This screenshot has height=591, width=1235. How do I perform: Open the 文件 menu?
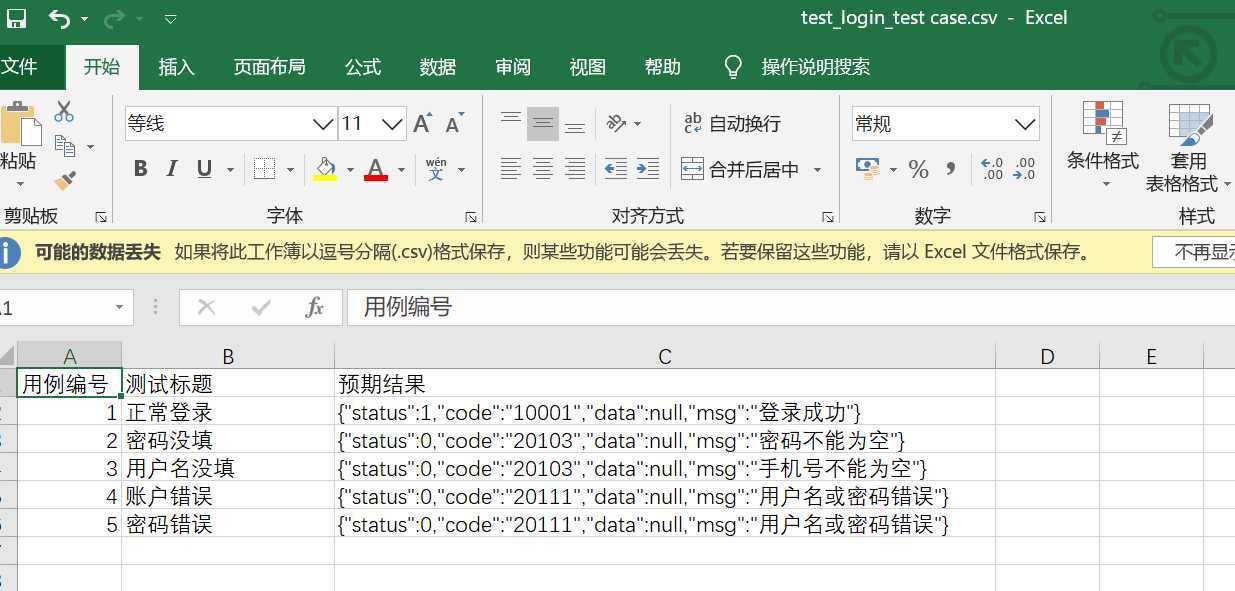[x=22, y=67]
